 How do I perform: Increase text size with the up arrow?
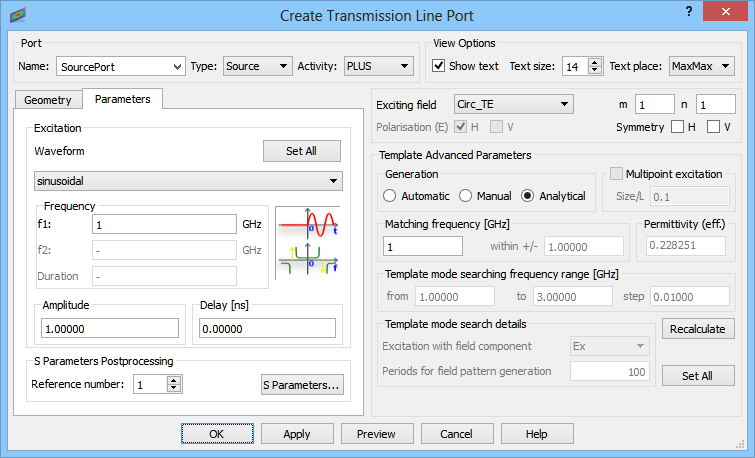(x=595, y=62)
